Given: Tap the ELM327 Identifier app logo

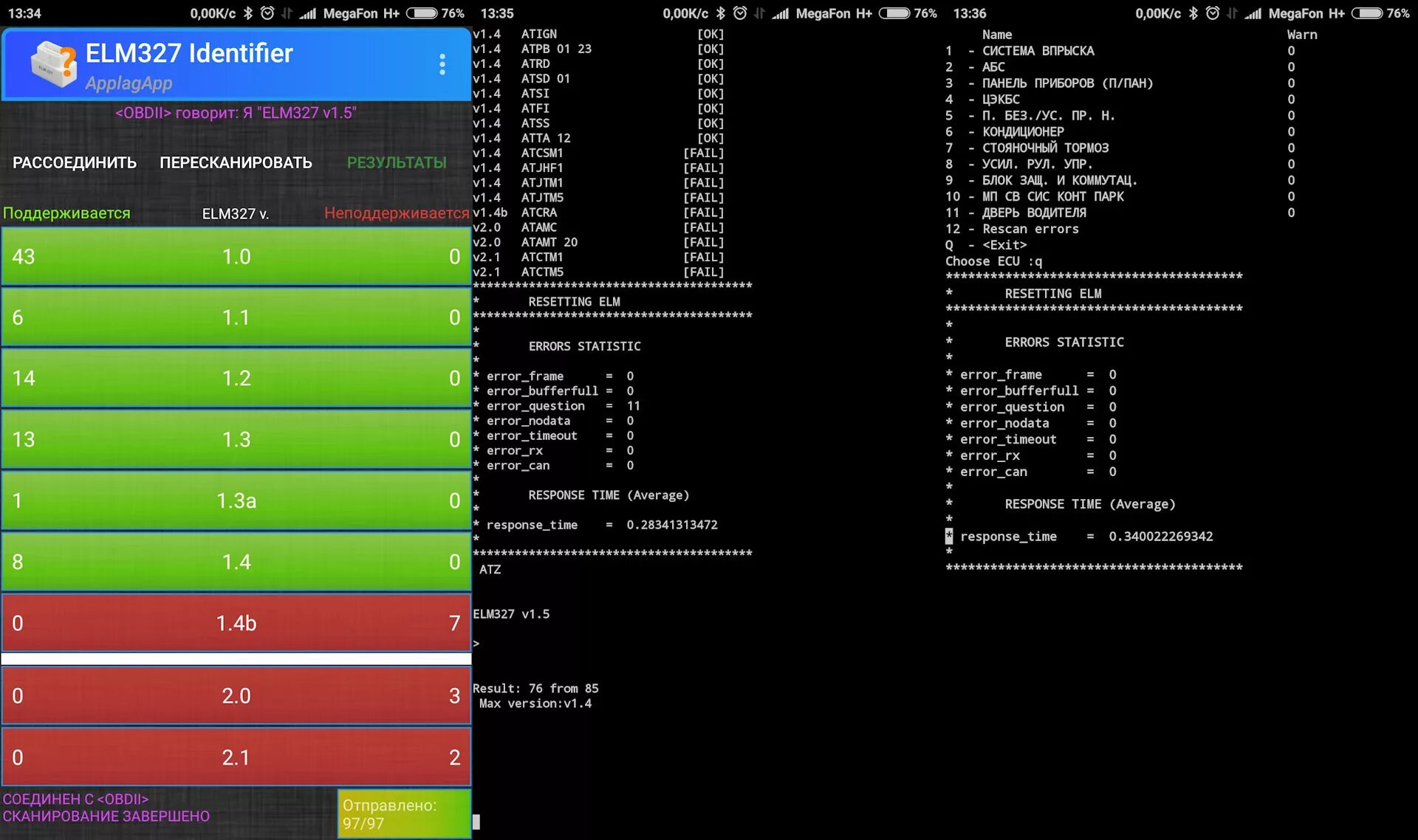Looking at the screenshot, I should pos(53,64).
